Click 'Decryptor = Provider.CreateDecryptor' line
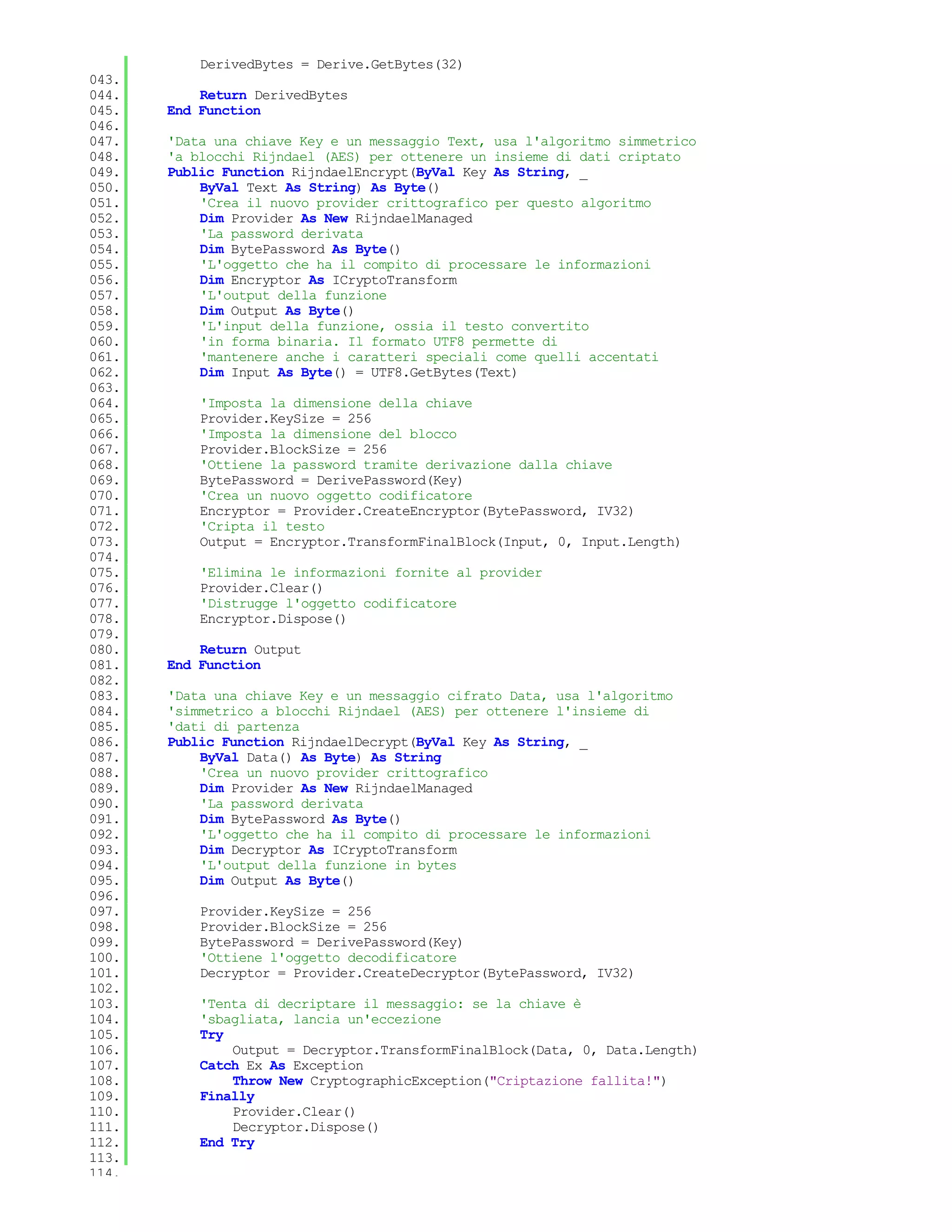This screenshot has width=952, height=1232. (417, 973)
